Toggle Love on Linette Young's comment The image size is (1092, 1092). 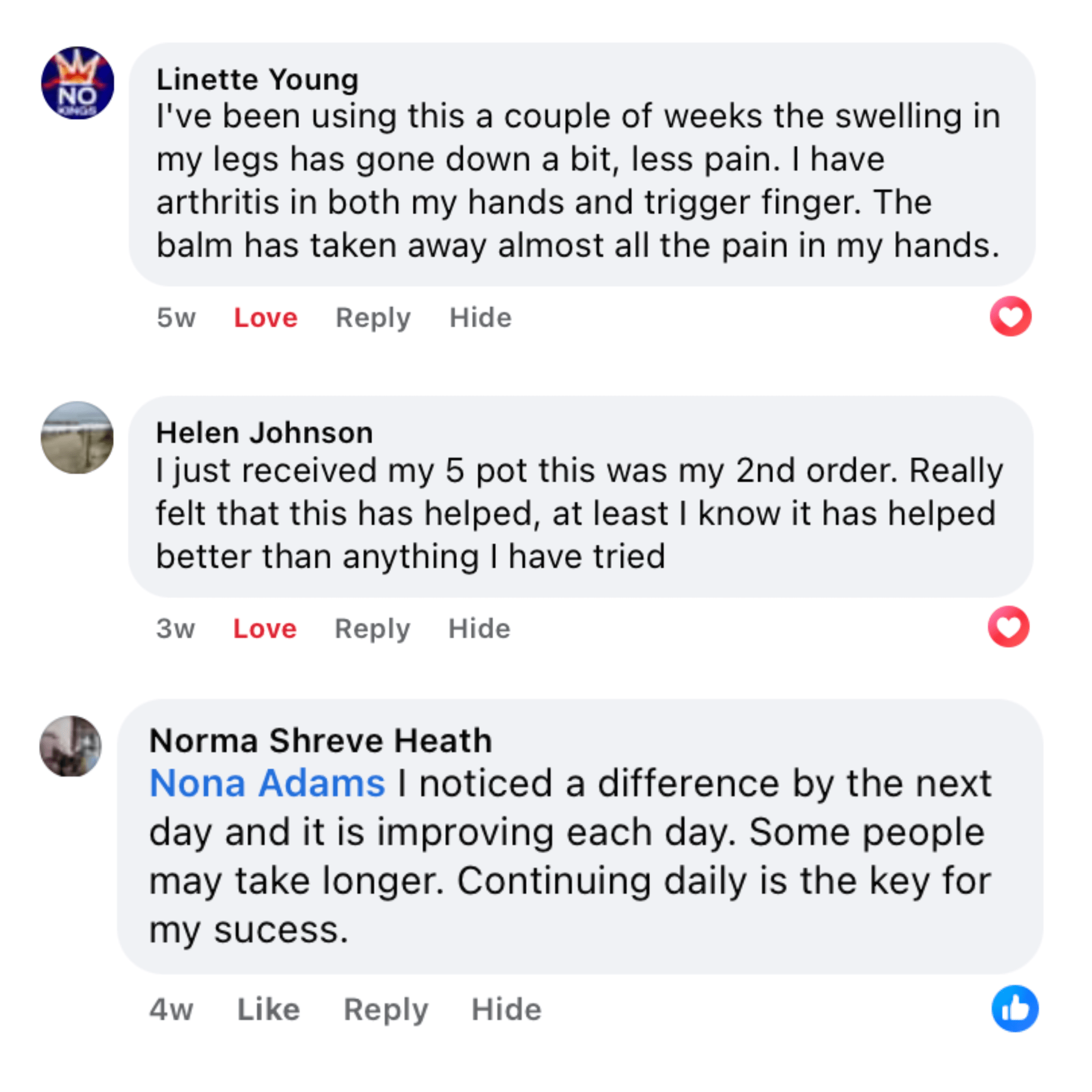click(266, 318)
